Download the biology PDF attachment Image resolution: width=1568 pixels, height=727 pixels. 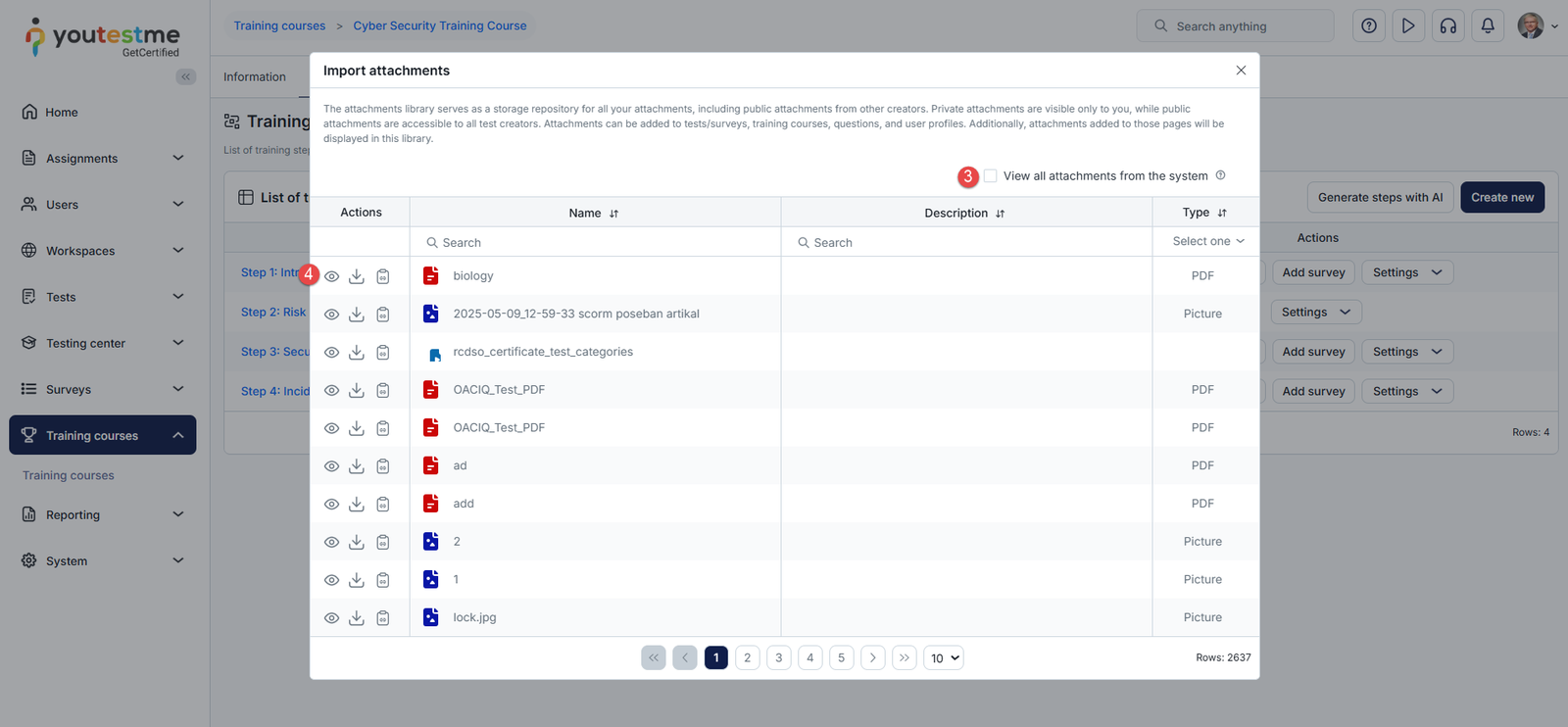pyautogui.click(x=357, y=276)
